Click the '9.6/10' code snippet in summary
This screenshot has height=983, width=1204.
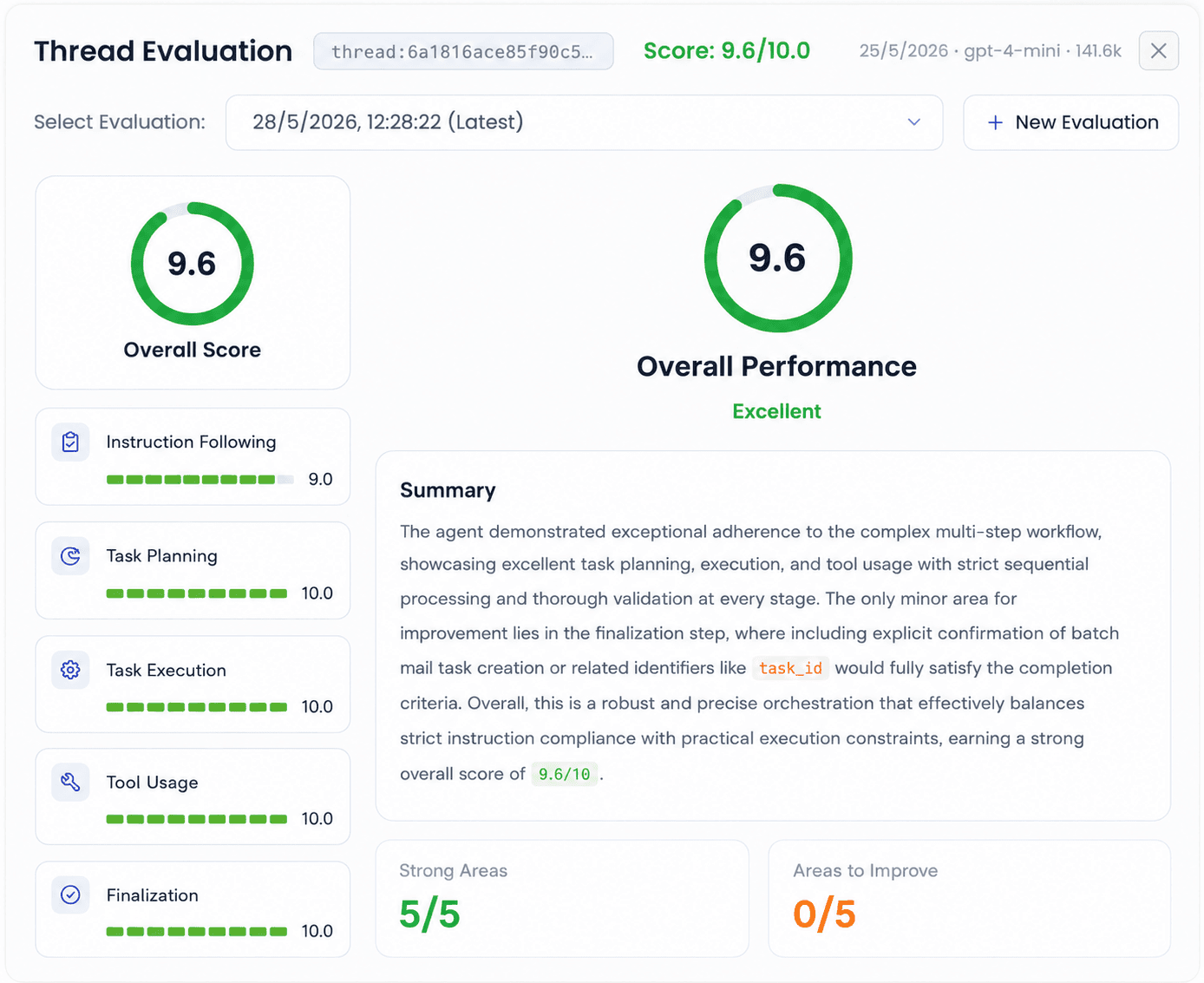click(564, 774)
